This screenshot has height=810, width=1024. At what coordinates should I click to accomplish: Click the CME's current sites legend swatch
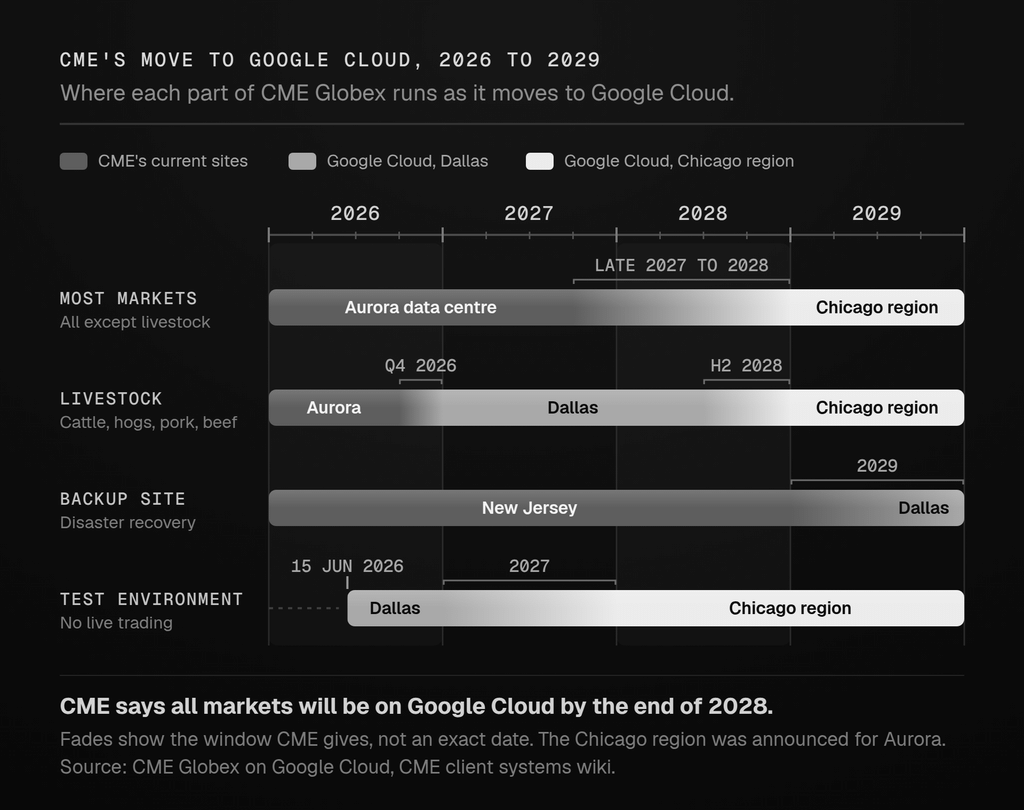coord(73,161)
